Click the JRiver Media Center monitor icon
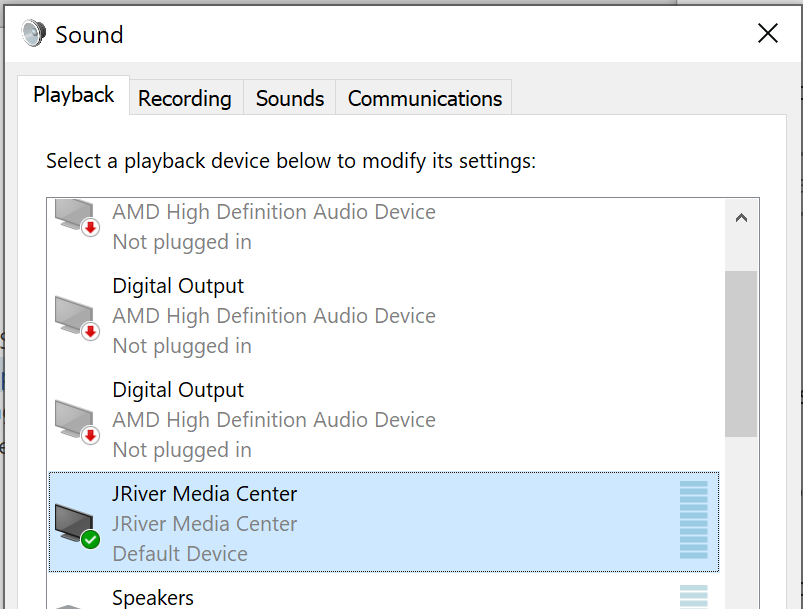 (x=77, y=526)
